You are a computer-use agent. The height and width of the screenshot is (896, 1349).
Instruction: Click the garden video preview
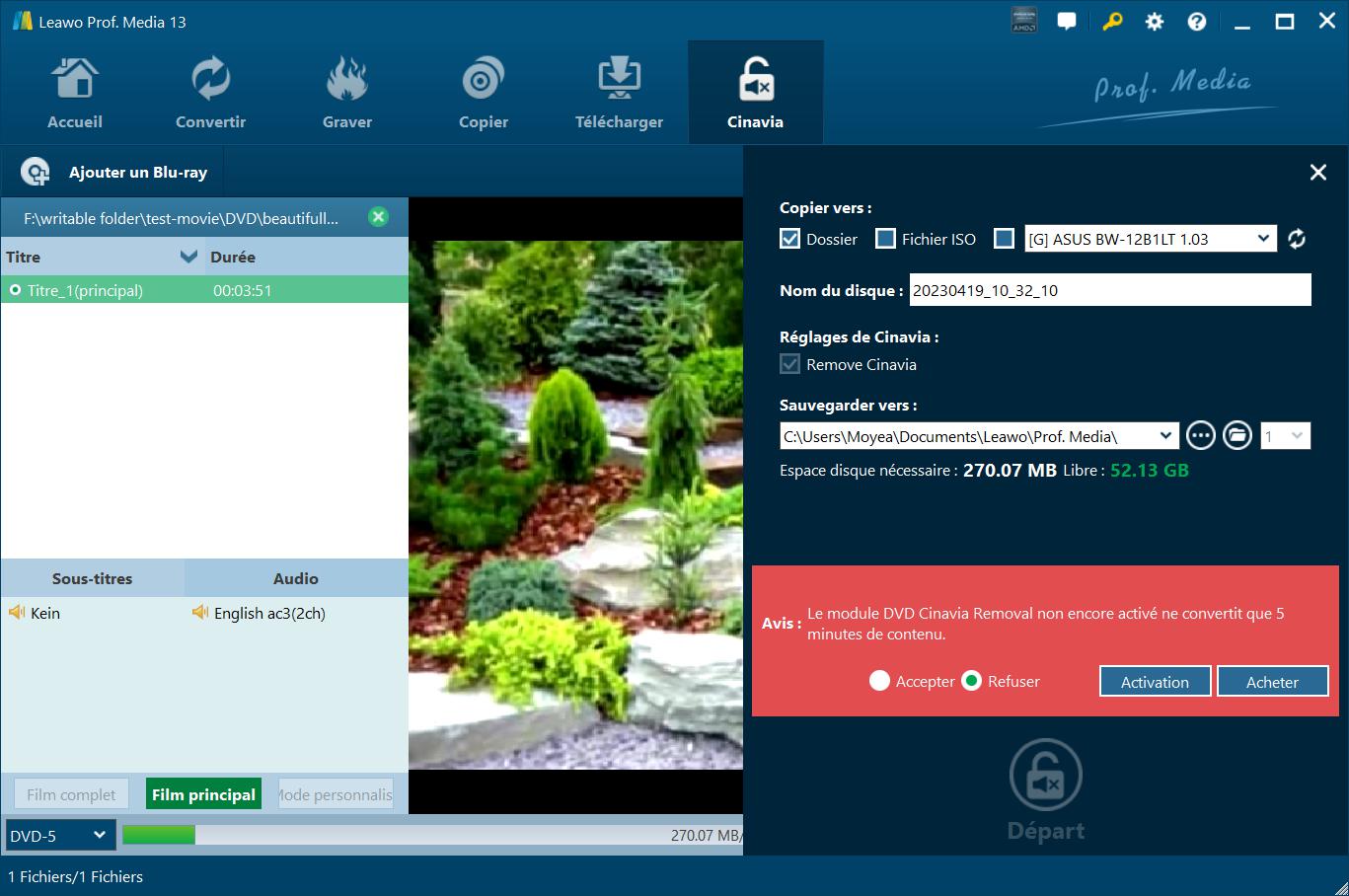[575, 505]
